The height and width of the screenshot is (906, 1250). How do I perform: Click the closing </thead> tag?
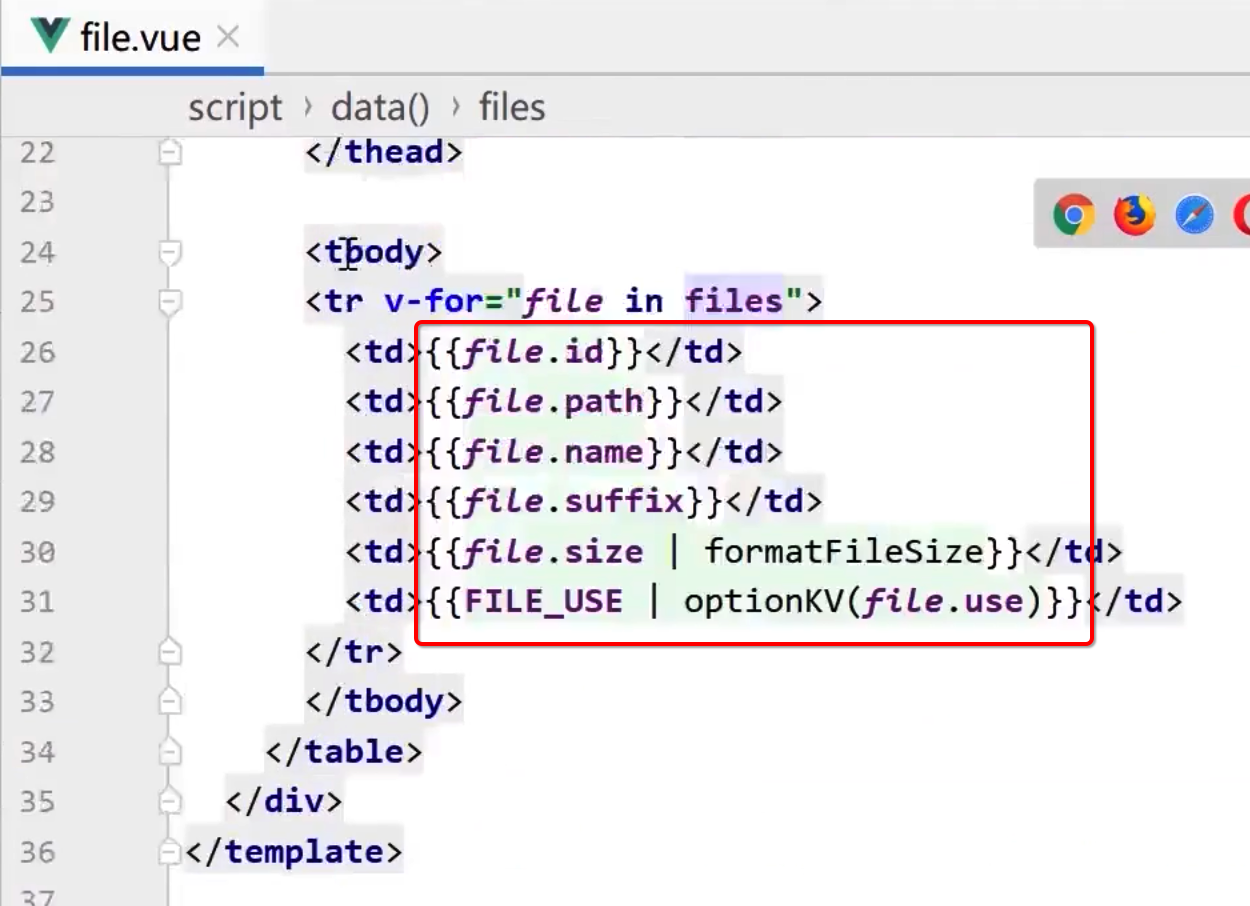[x=384, y=153]
